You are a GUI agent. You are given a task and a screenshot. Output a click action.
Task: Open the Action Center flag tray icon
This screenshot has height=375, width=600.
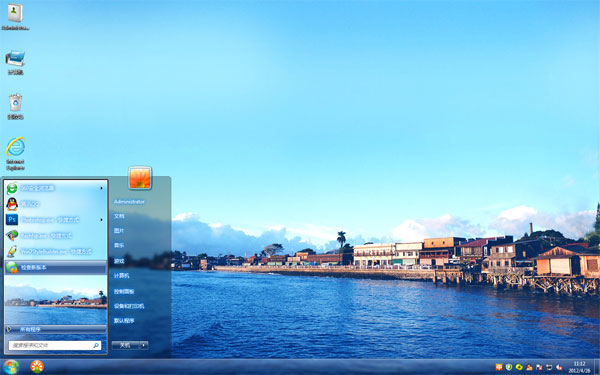click(x=539, y=367)
